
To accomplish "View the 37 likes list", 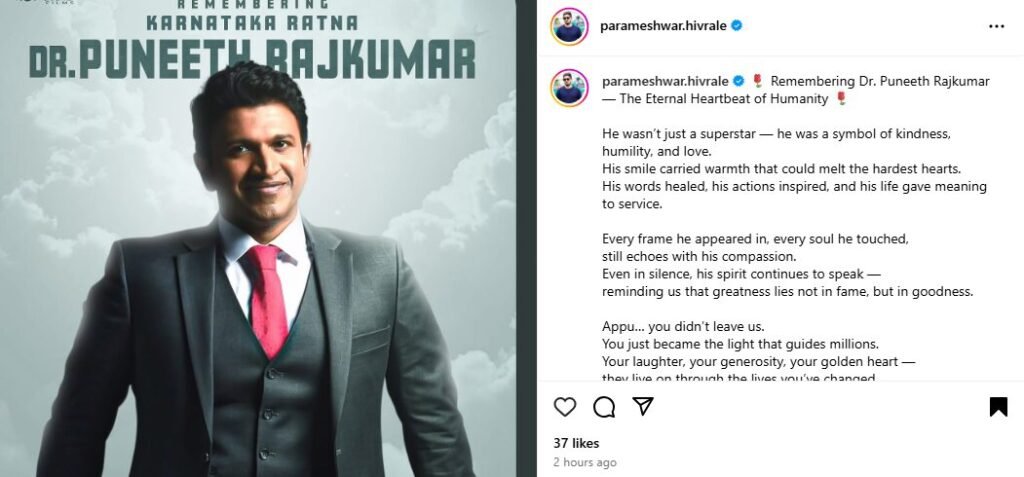I will point(576,443).
